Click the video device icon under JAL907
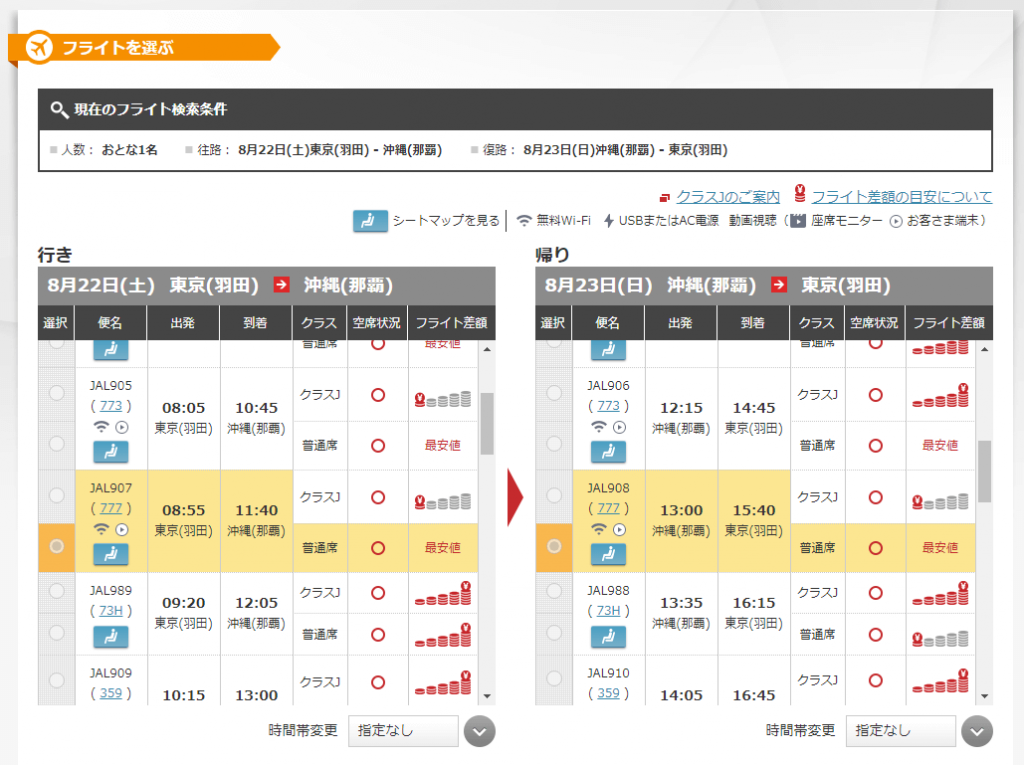Screen dimensions: 1024x765 (121, 530)
